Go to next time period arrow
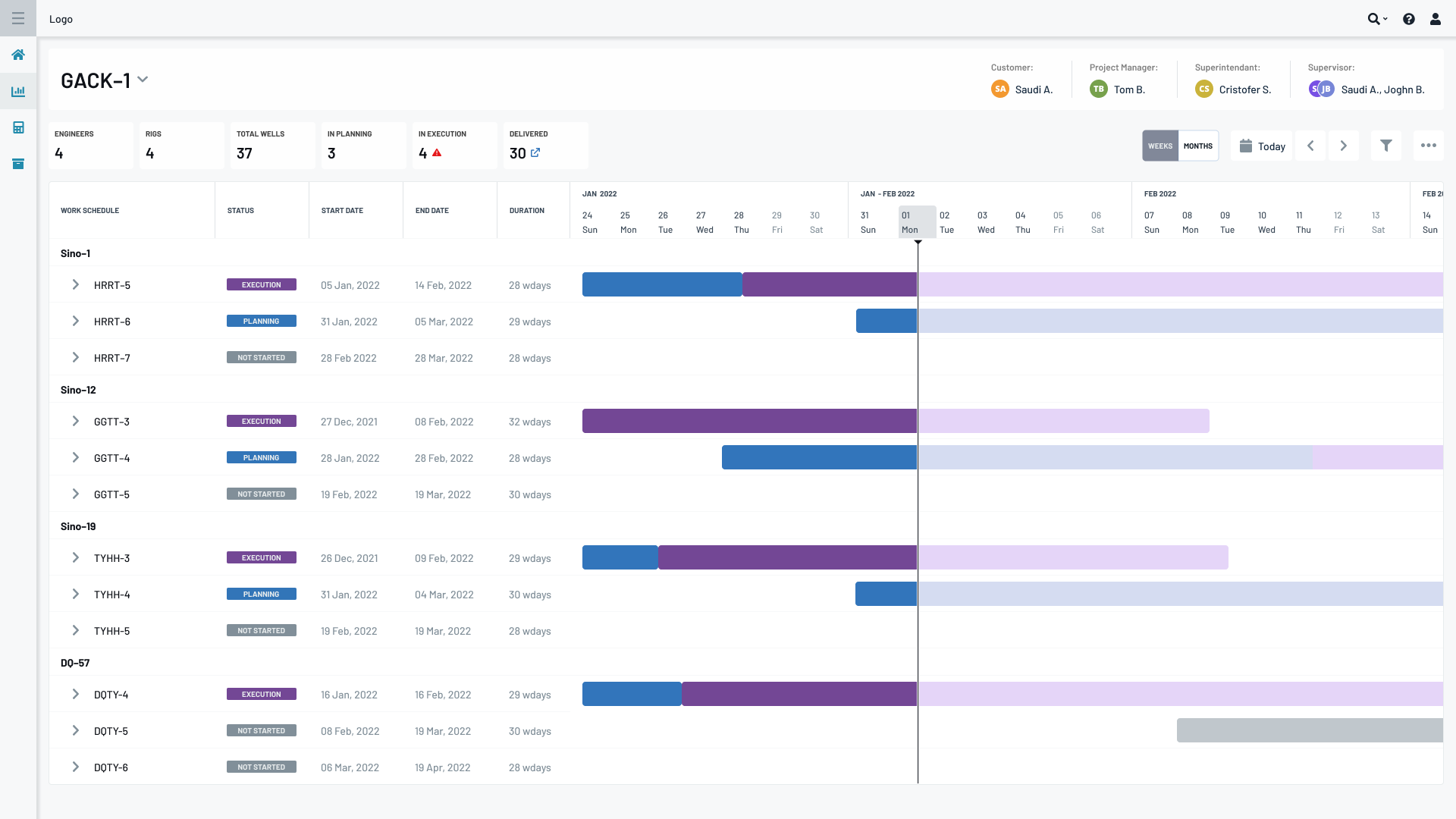1456x819 pixels. 1344,146
